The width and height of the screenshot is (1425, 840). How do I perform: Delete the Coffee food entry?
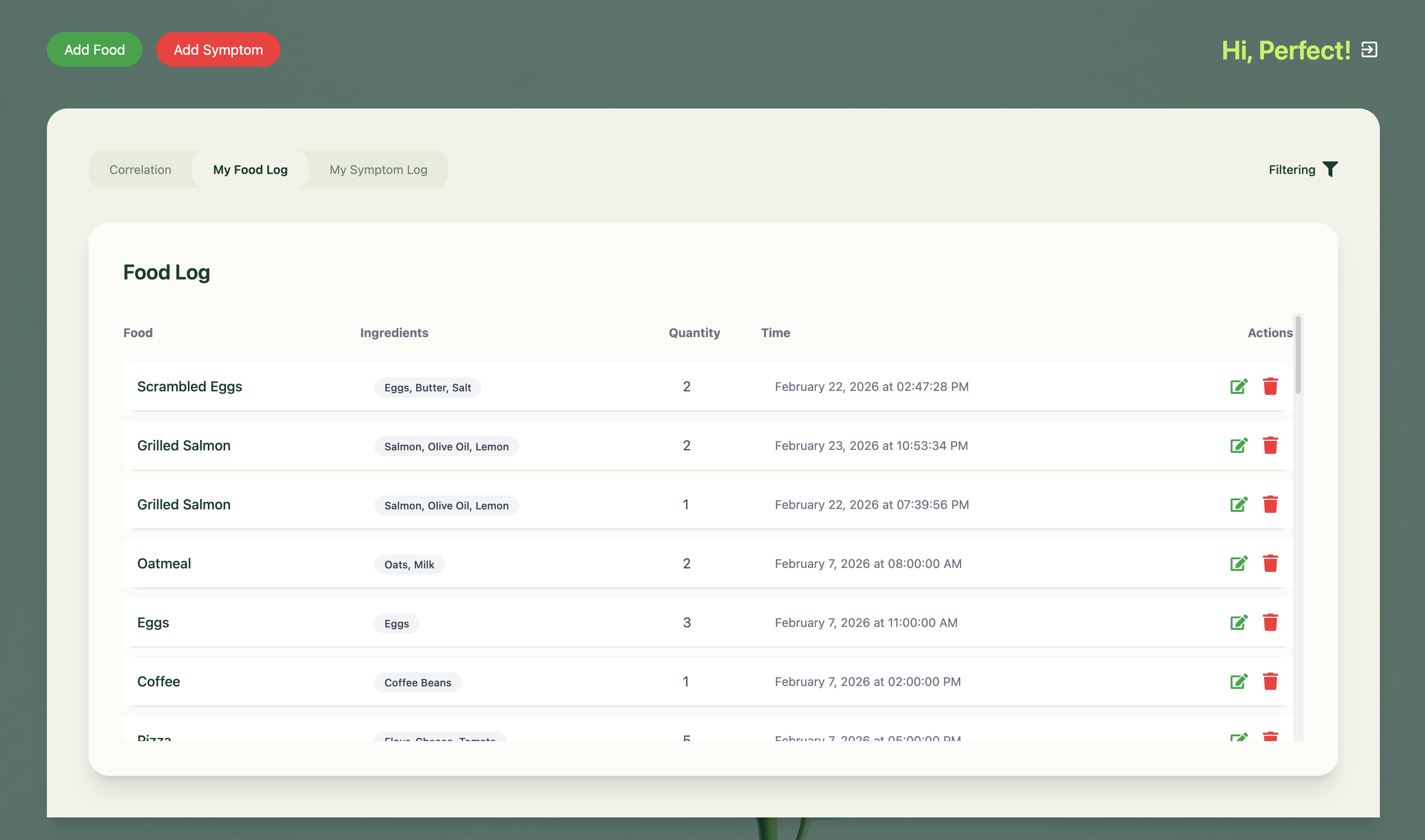[x=1270, y=682]
